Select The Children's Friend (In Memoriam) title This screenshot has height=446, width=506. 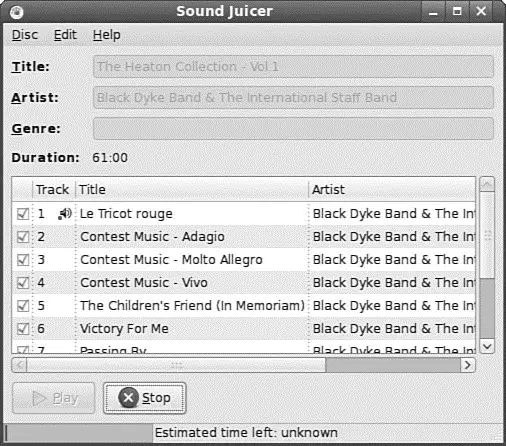tap(192, 306)
